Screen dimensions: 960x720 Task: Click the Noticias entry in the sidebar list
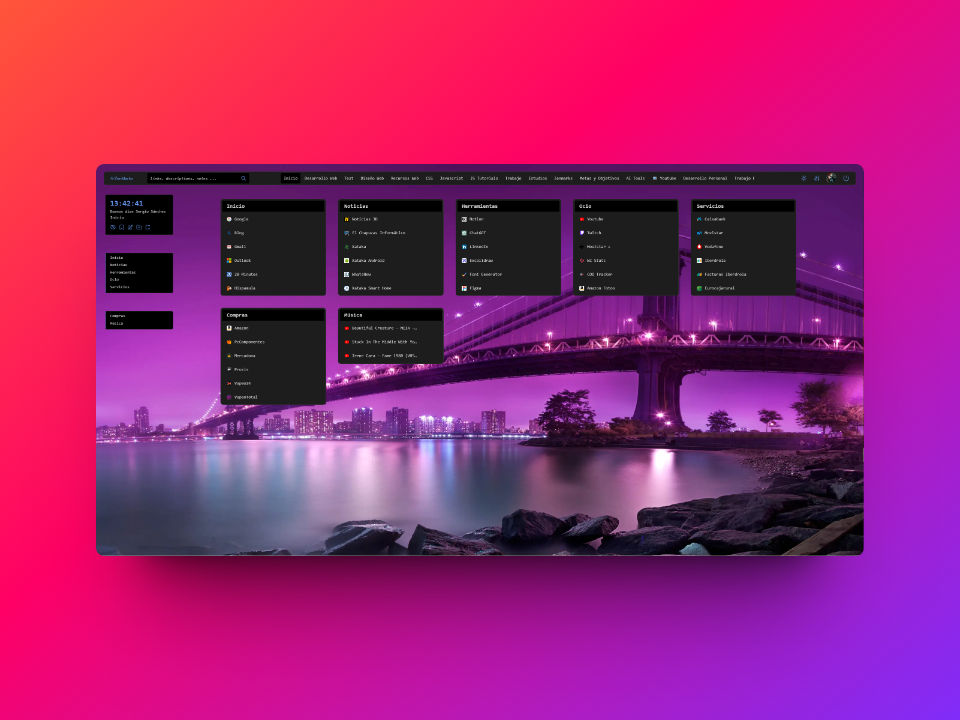click(119, 265)
